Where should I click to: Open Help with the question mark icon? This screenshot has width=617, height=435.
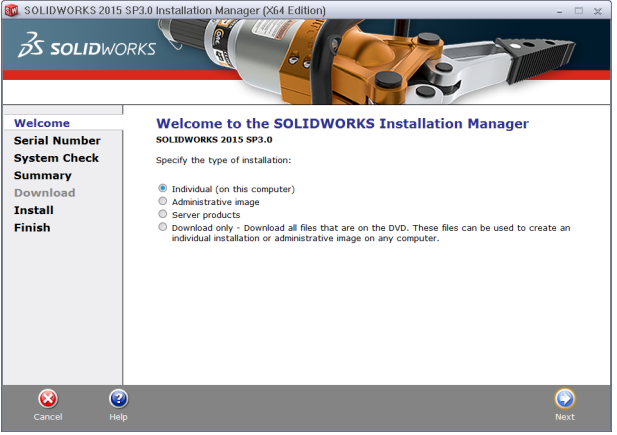(x=119, y=401)
